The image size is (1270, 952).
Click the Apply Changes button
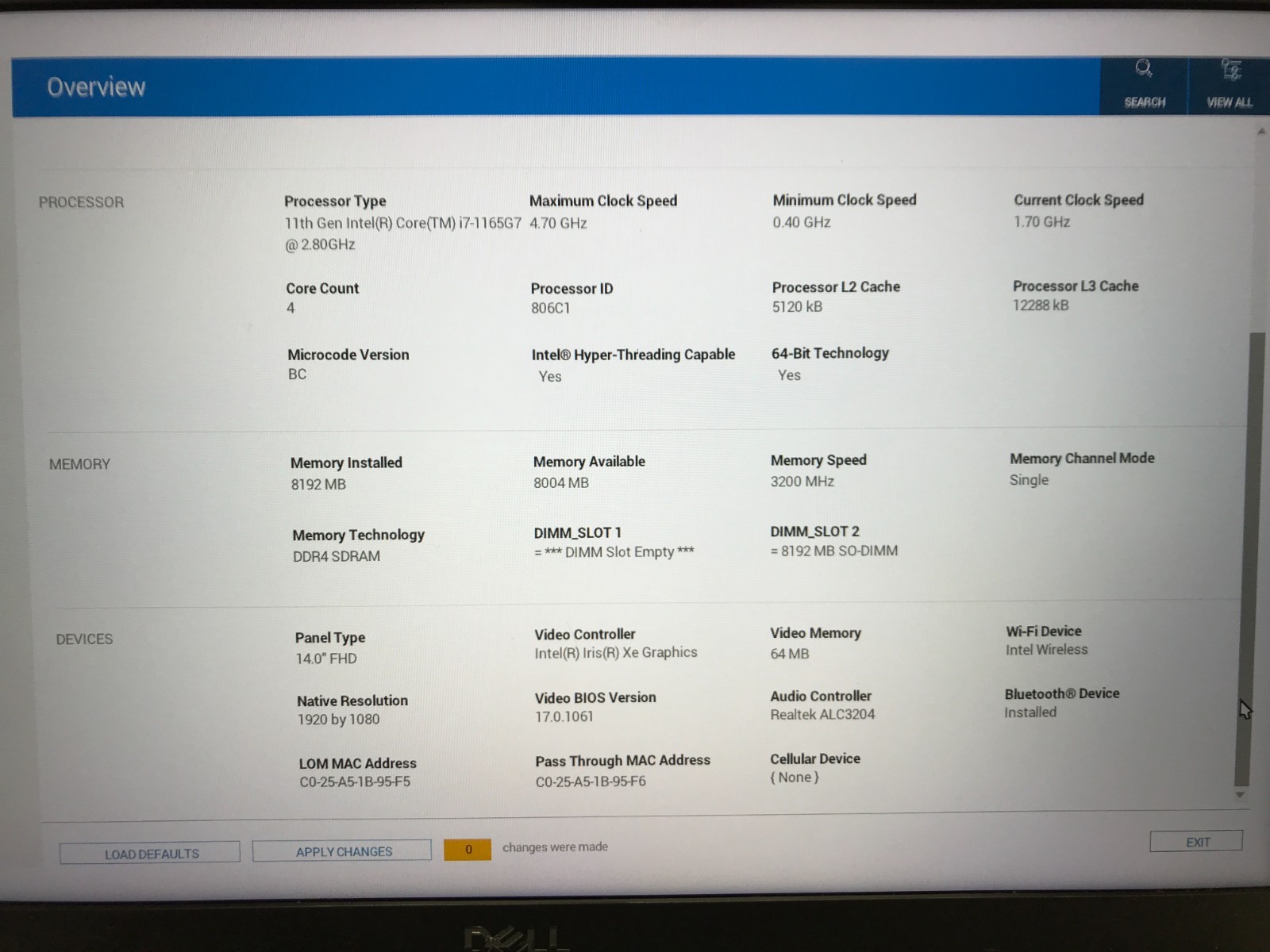342,850
